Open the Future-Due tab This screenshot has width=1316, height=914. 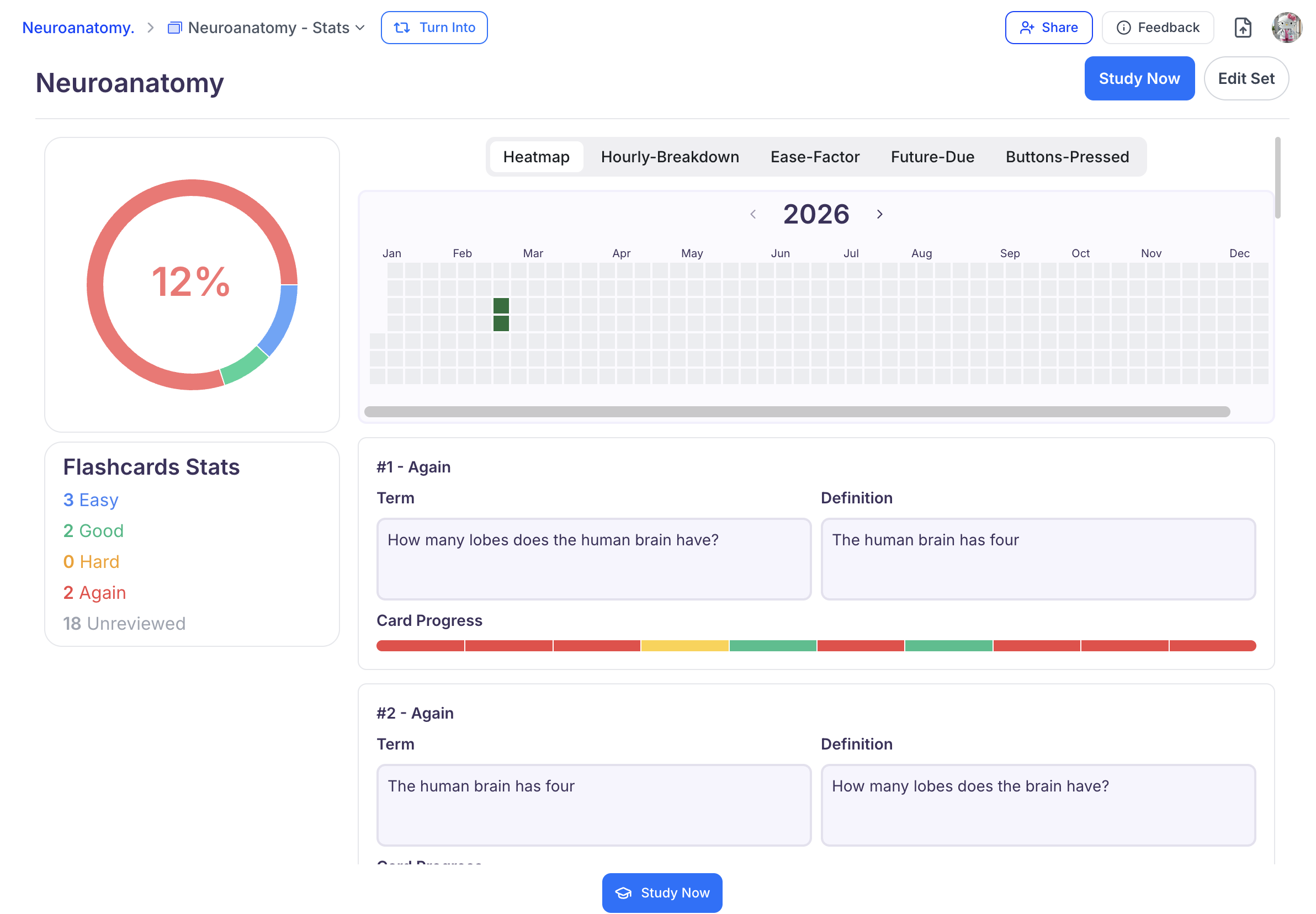[932, 157]
